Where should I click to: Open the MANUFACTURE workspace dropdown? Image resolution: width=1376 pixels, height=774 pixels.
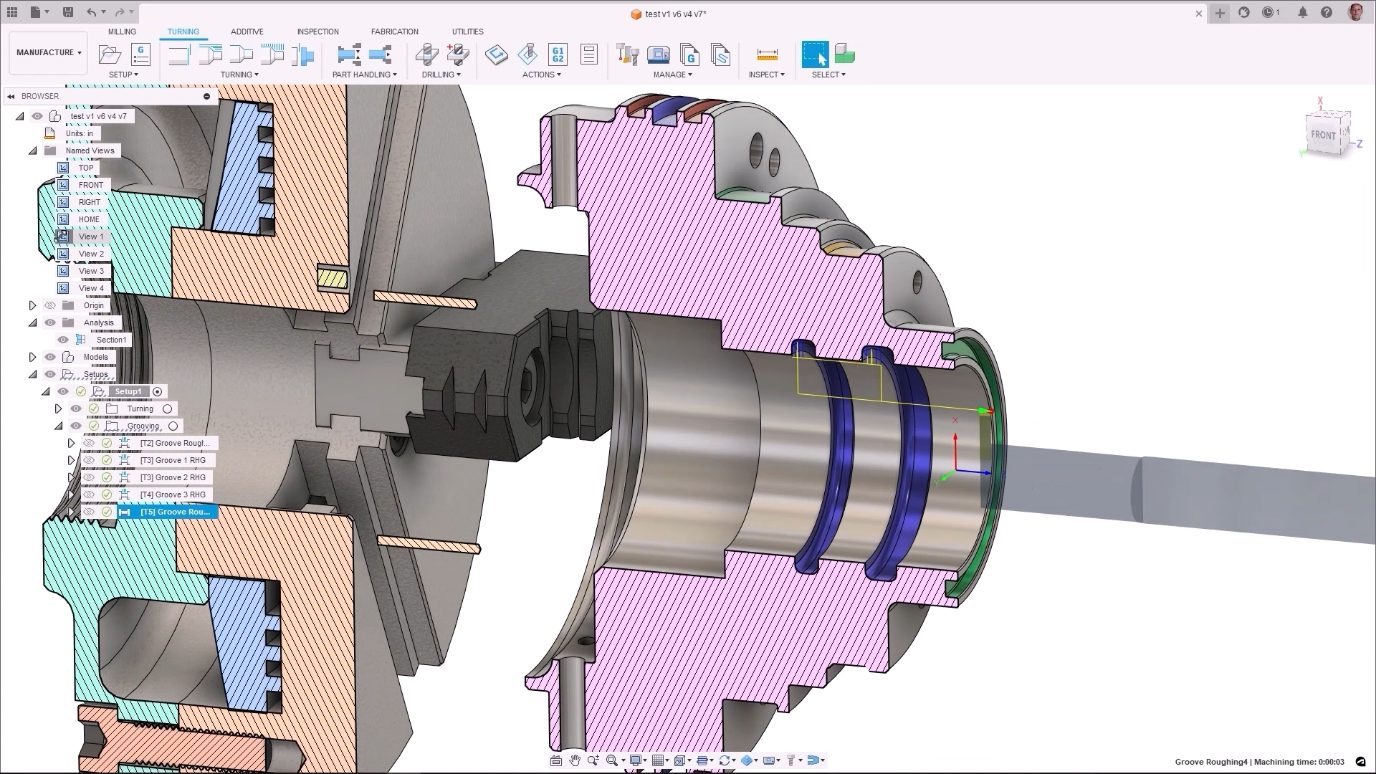[x=48, y=53]
